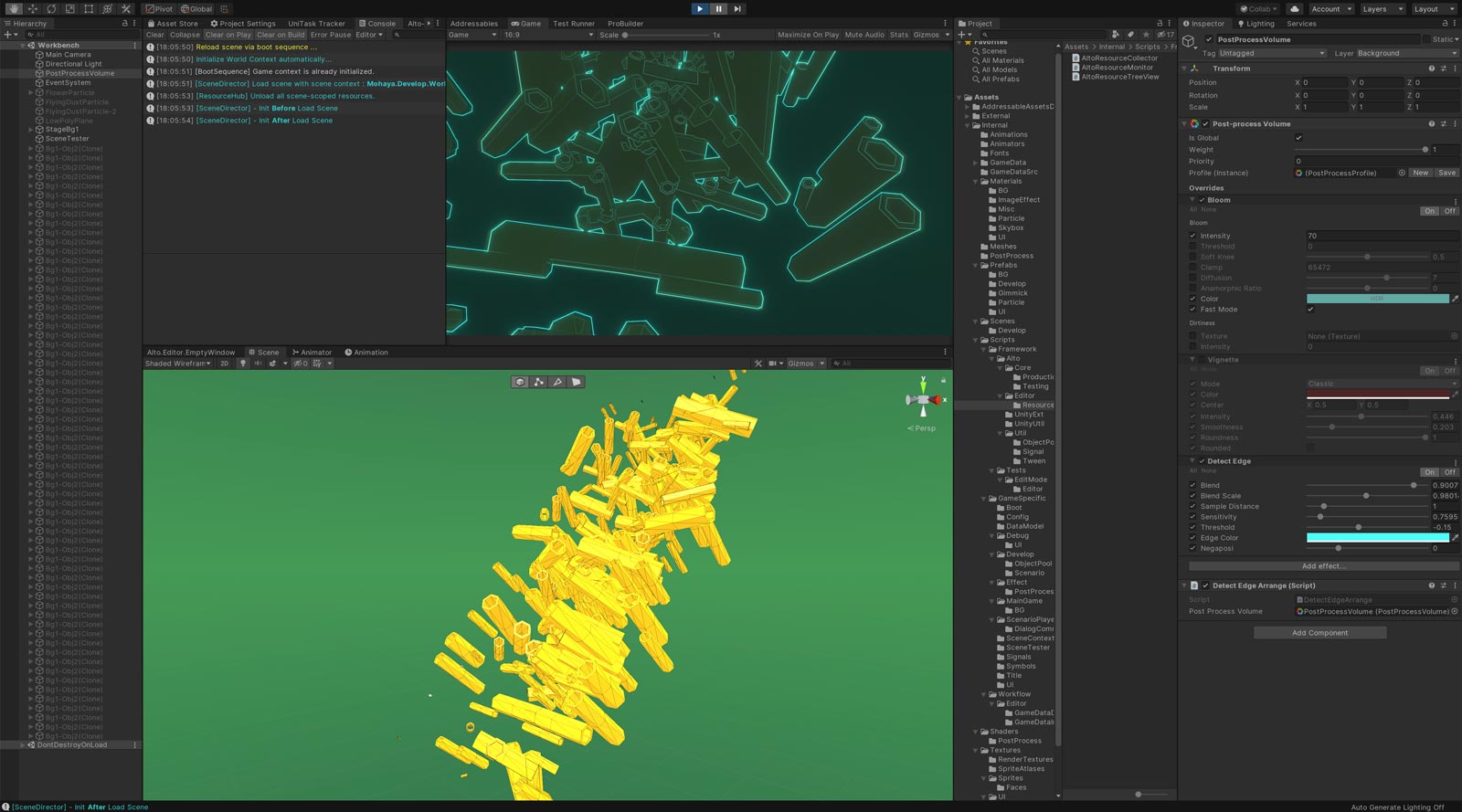Image resolution: width=1462 pixels, height=812 pixels.
Task: Click the Step frame button
Action: 737,8
